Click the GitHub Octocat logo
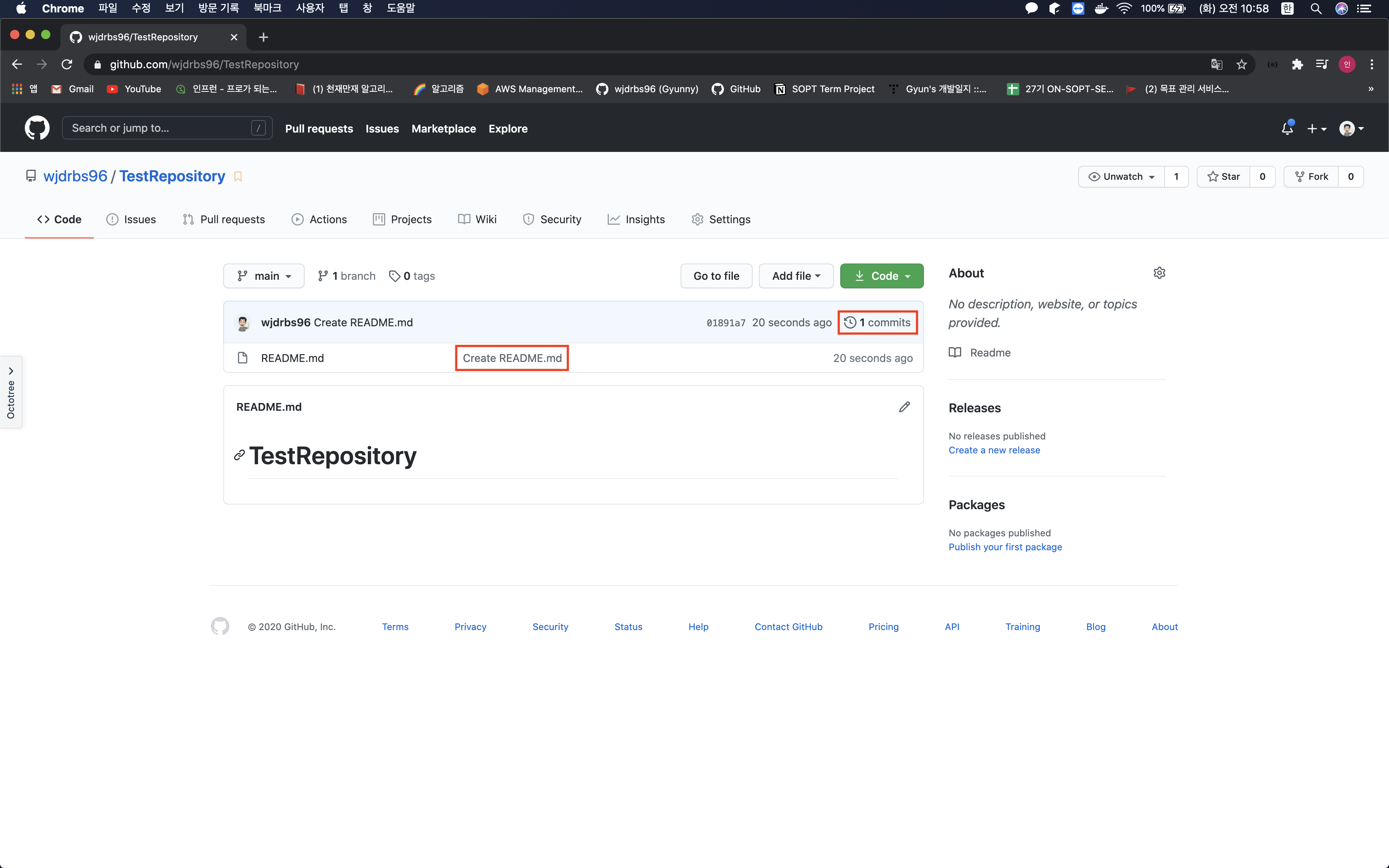Screen dimensions: 1389x868 [x=37, y=128]
